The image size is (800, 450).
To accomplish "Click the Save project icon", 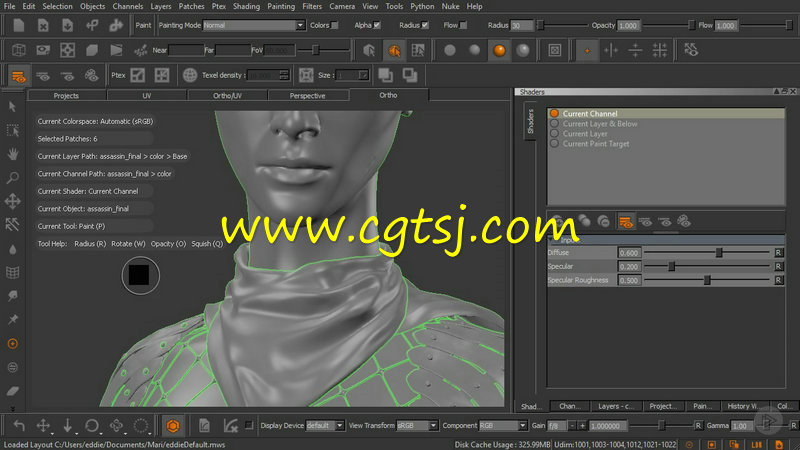I will (67, 25).
